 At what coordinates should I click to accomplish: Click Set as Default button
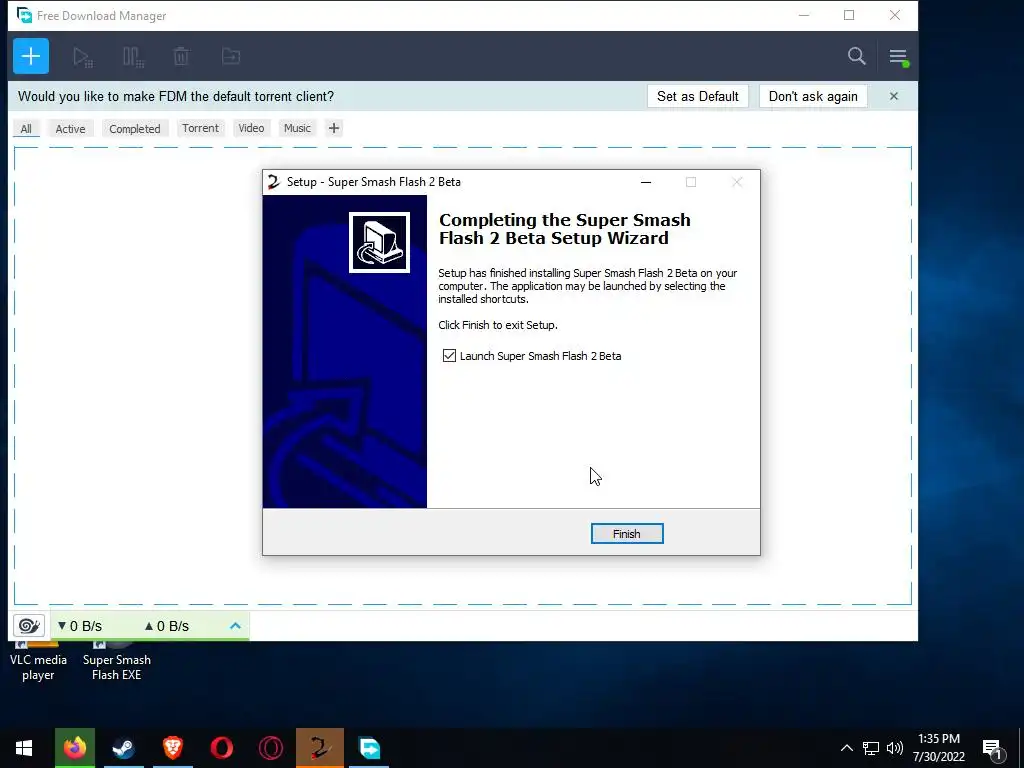point(697,96)
